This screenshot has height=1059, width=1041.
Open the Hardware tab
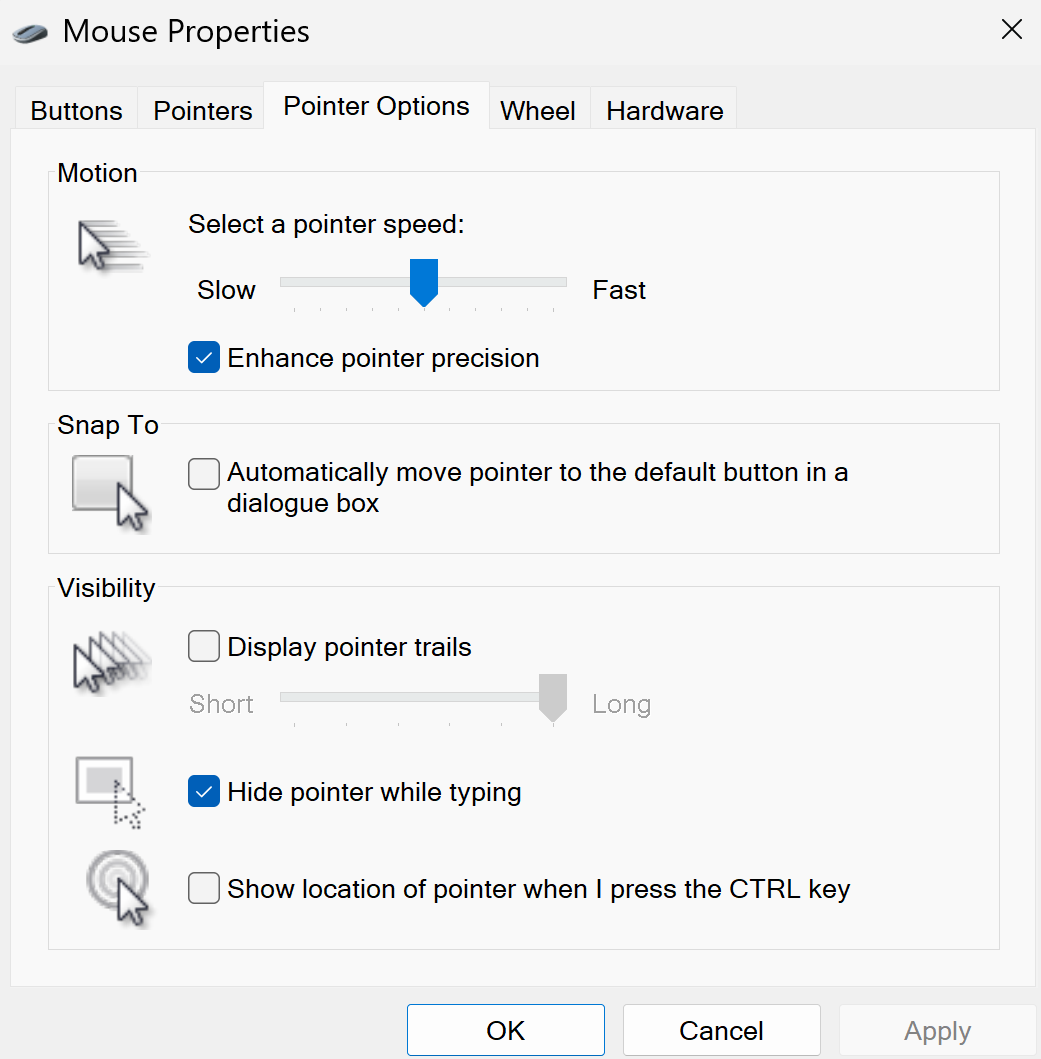[664, 109]
